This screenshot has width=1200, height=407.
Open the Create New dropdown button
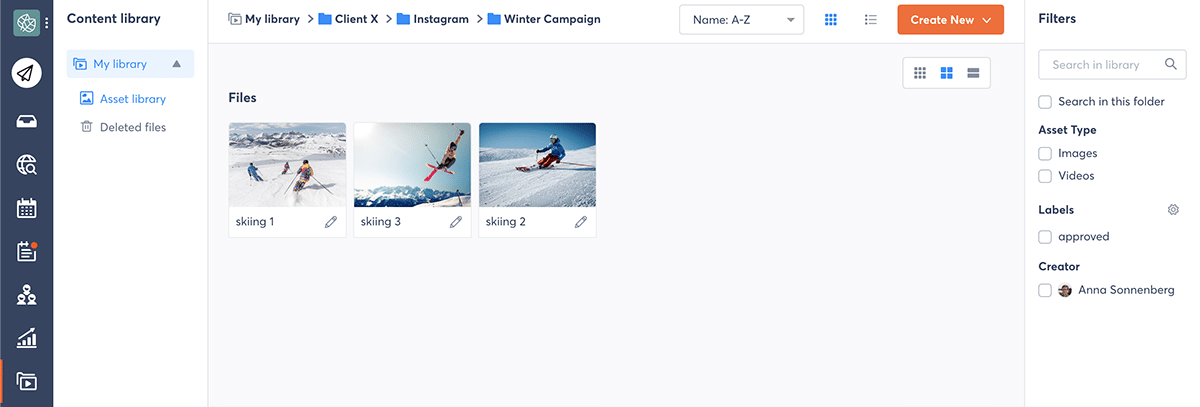point(950,20)
